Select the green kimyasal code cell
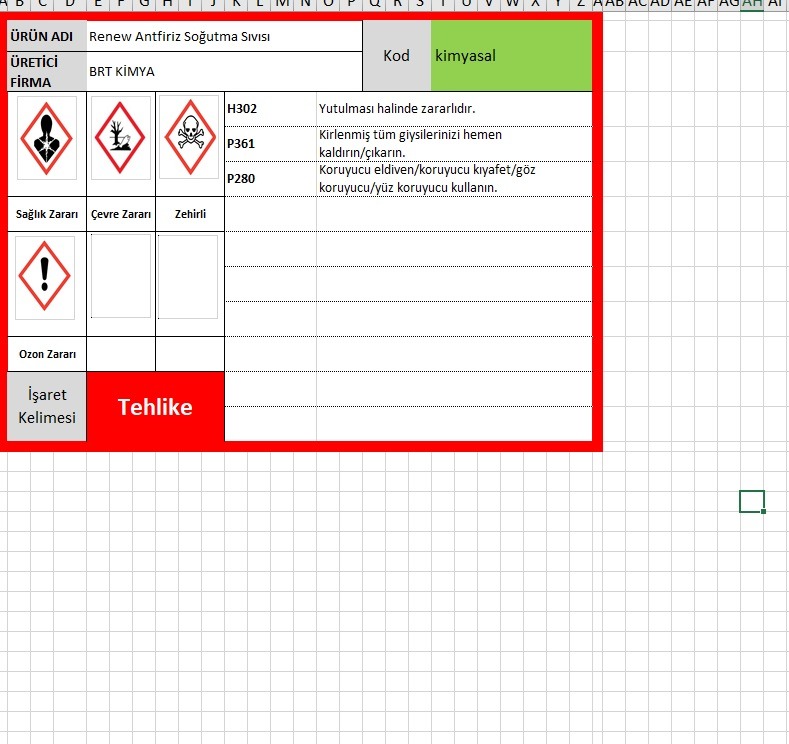Screen dimensions: 789x744 [511, 55]
